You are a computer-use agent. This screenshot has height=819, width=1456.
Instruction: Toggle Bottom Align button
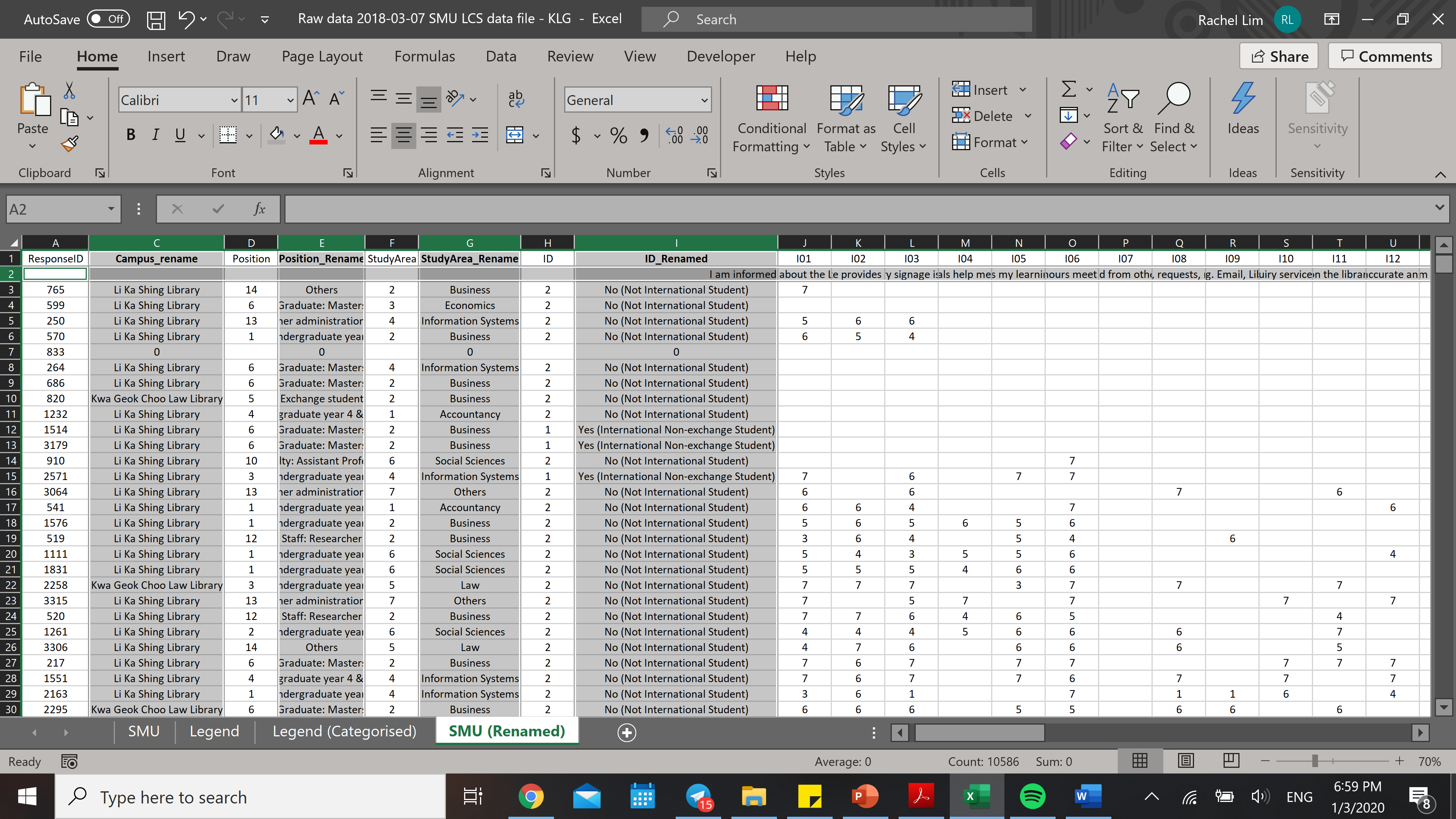pyautogui.click(x=429, y=99)
